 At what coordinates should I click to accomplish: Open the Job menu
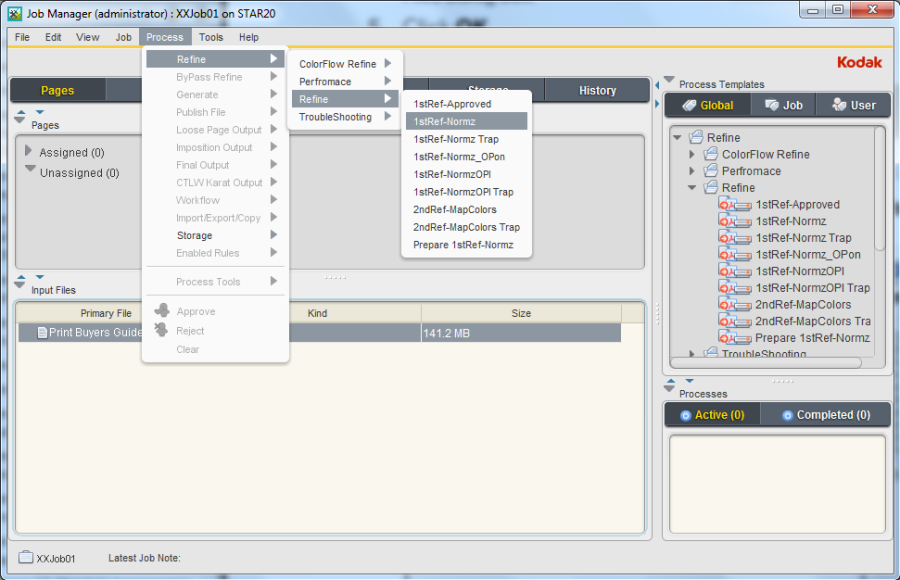click(x=123, y=37)
